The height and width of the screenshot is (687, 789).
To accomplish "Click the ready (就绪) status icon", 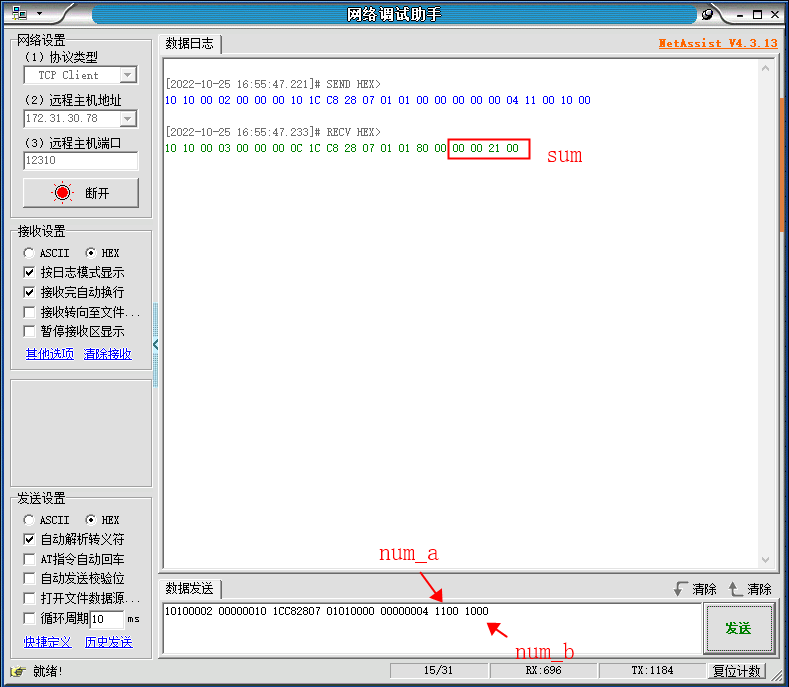I will click(x=17, y=671).
